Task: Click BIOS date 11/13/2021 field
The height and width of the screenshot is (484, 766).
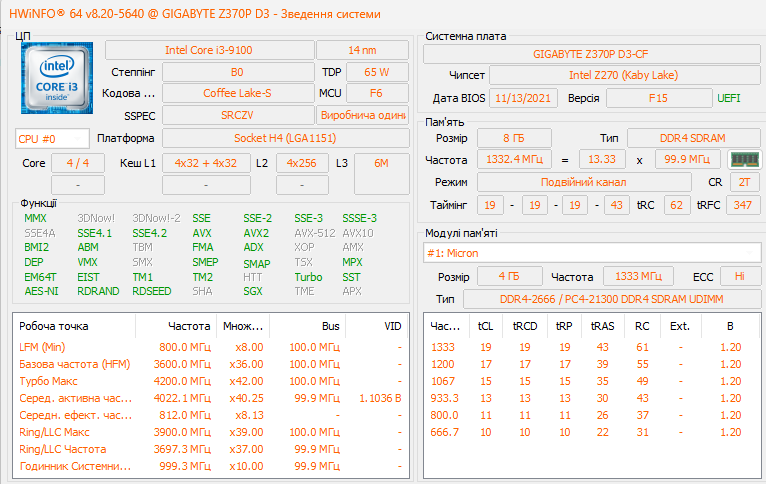Action: (x=523, y=98)
